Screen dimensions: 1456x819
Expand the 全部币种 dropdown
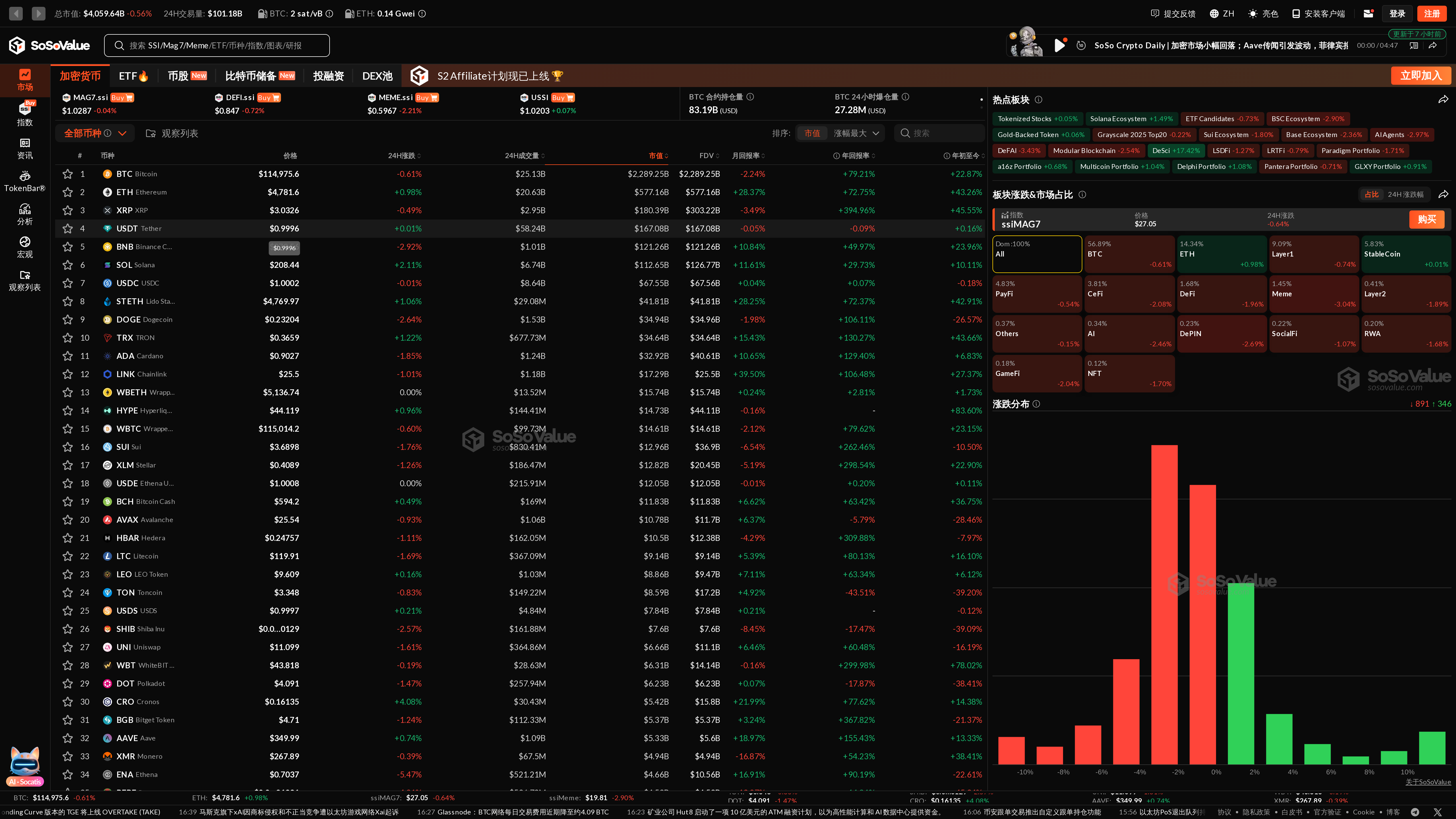click(x=94, y=133)
